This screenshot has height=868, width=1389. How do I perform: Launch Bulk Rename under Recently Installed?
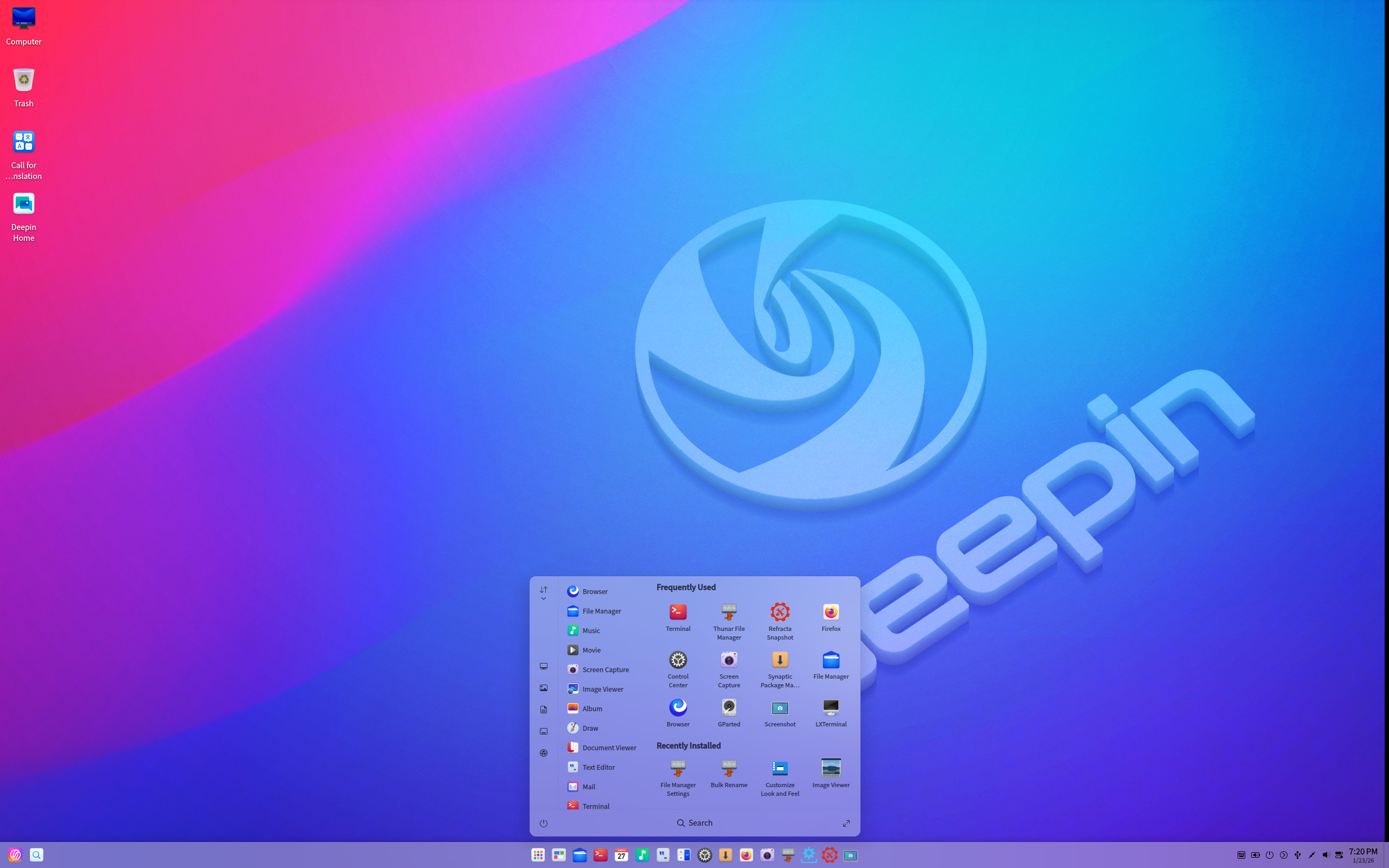(x=728, y=773)
